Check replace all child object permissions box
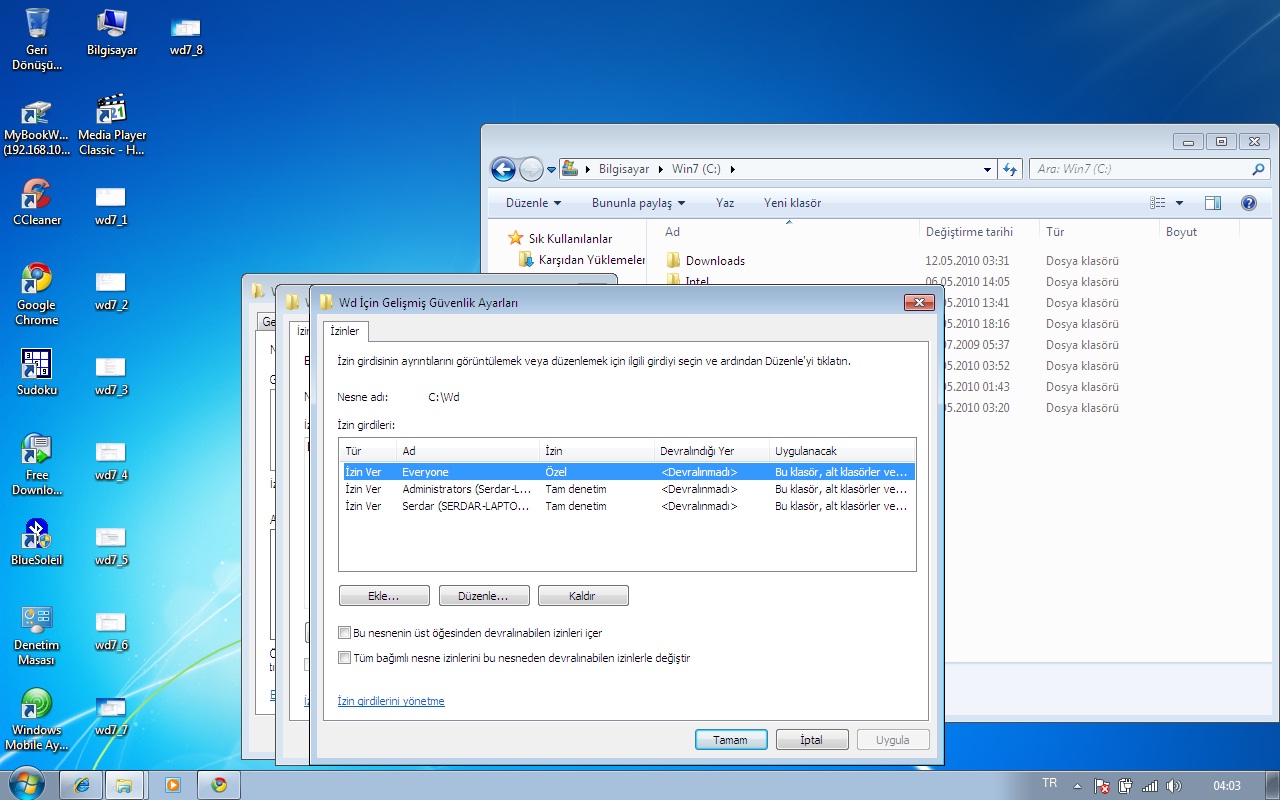This screenshot has height=800, width=1280. coord(345,658)
